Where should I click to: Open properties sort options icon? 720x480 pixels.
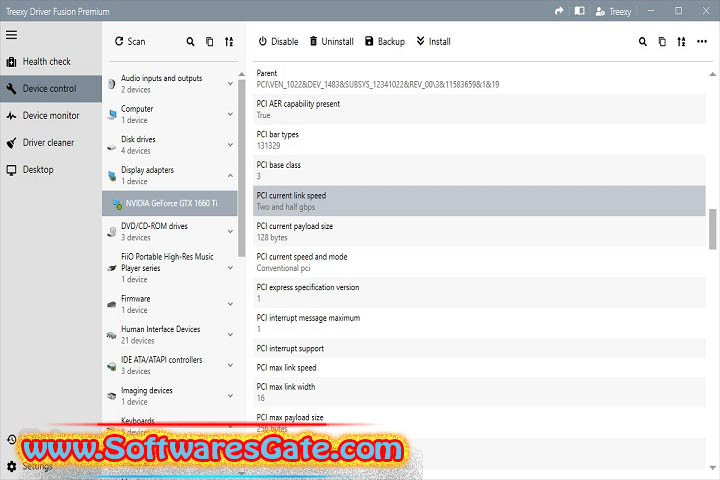(x=681, y=42)
